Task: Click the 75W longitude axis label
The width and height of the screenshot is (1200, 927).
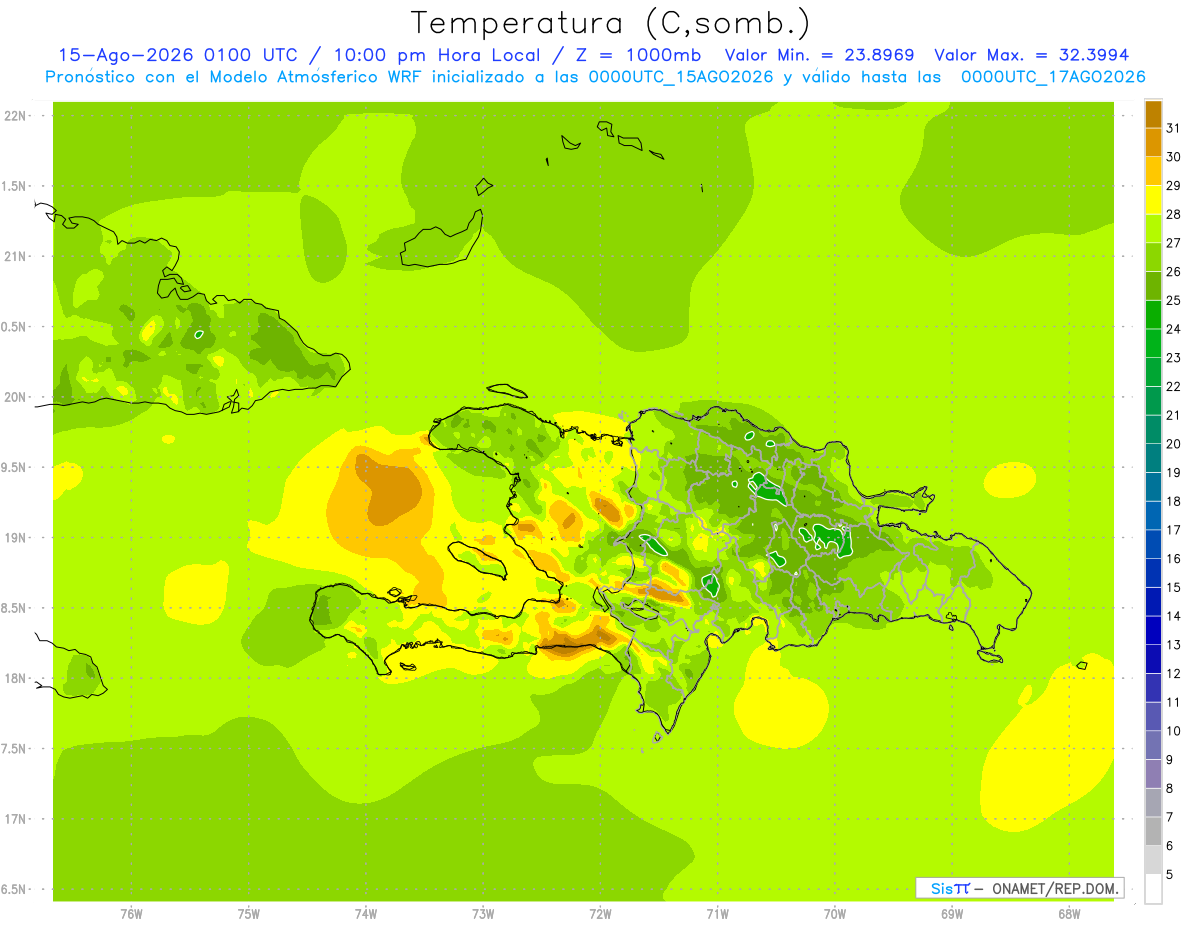Action: click(x=249, y=913)
